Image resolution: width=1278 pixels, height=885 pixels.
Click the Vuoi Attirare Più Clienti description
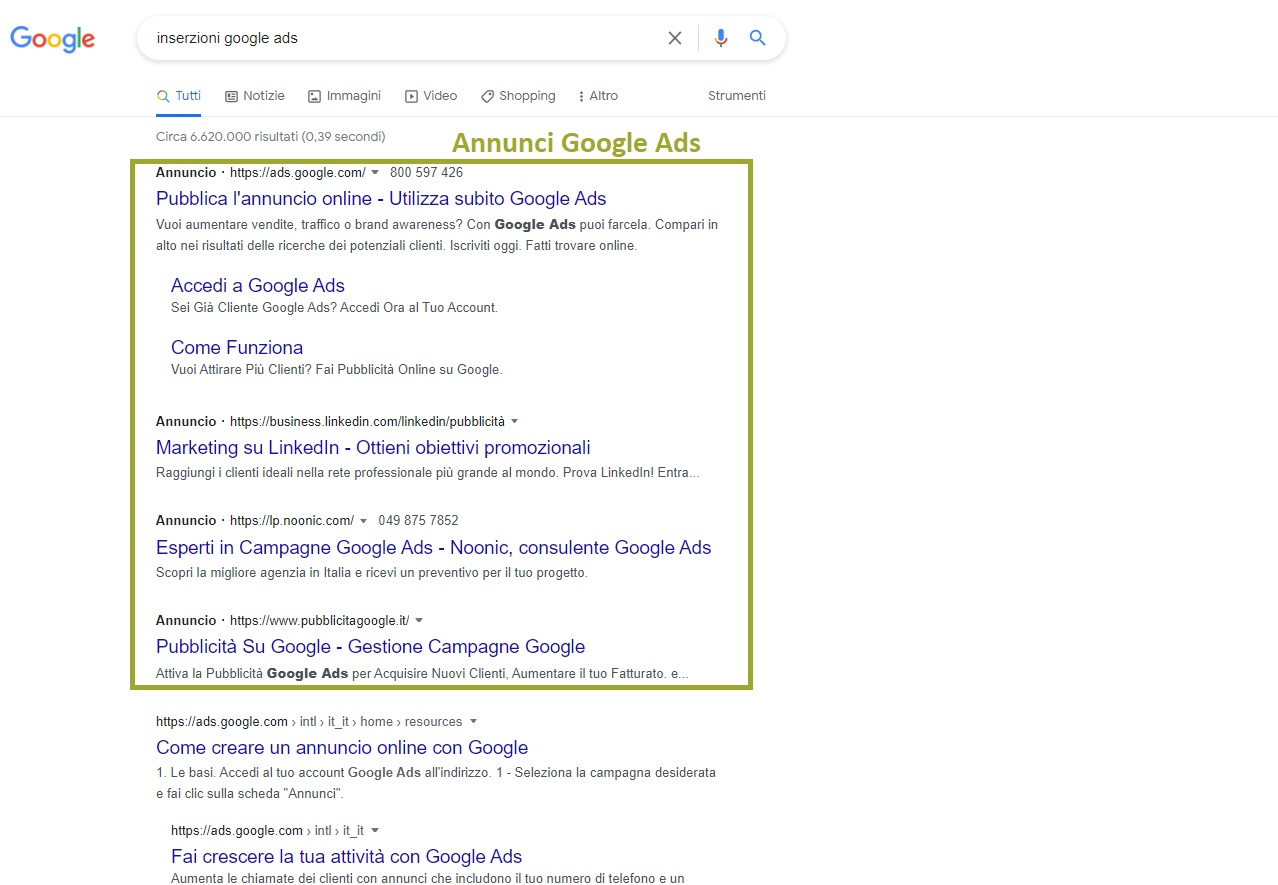[x=336, y=369]
